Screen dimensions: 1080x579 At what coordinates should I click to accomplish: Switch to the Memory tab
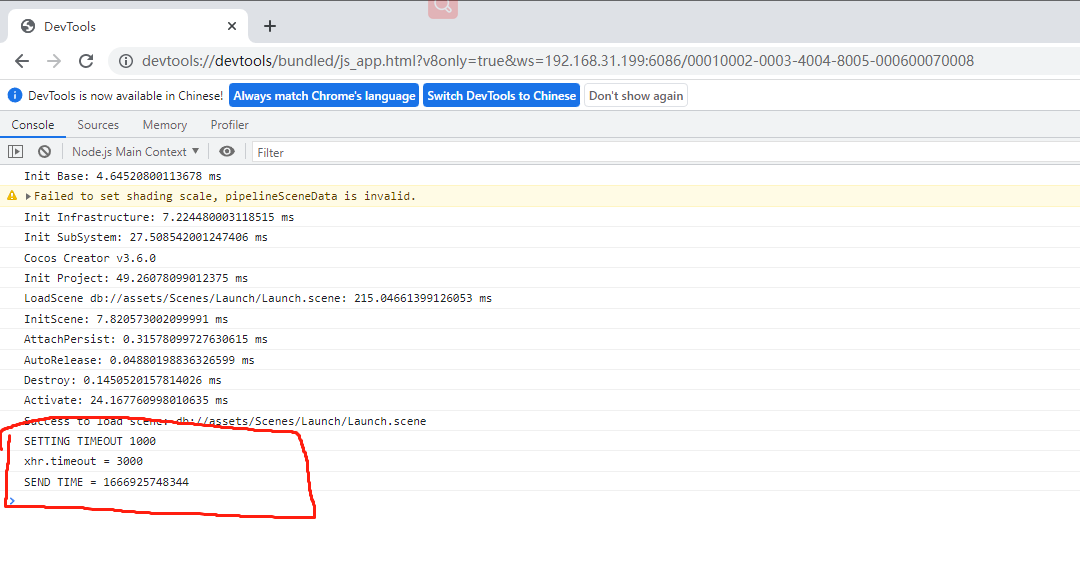165,125
